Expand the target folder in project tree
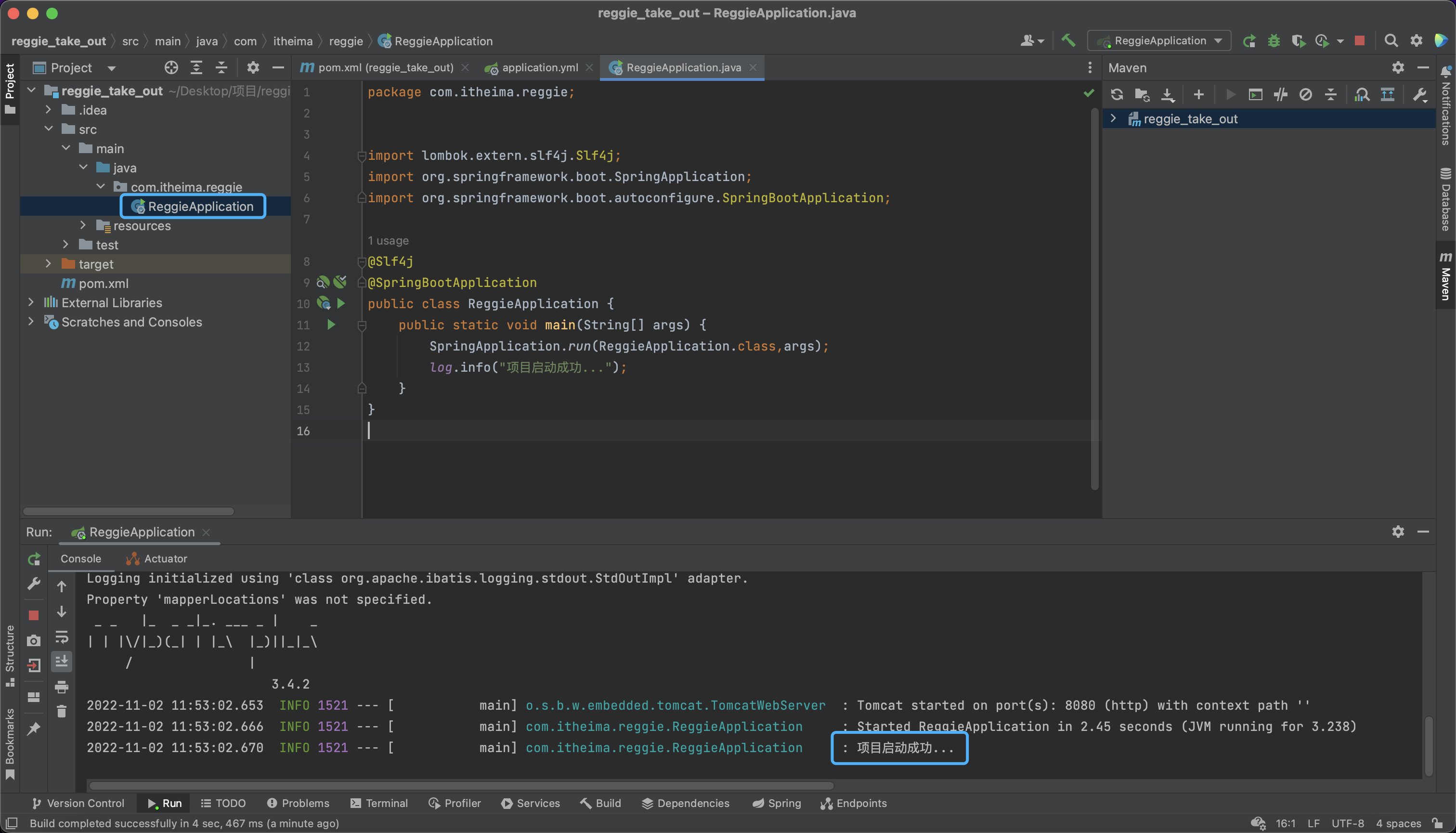This screenshot has width=1456, height=833. click(x=48, y=264)
